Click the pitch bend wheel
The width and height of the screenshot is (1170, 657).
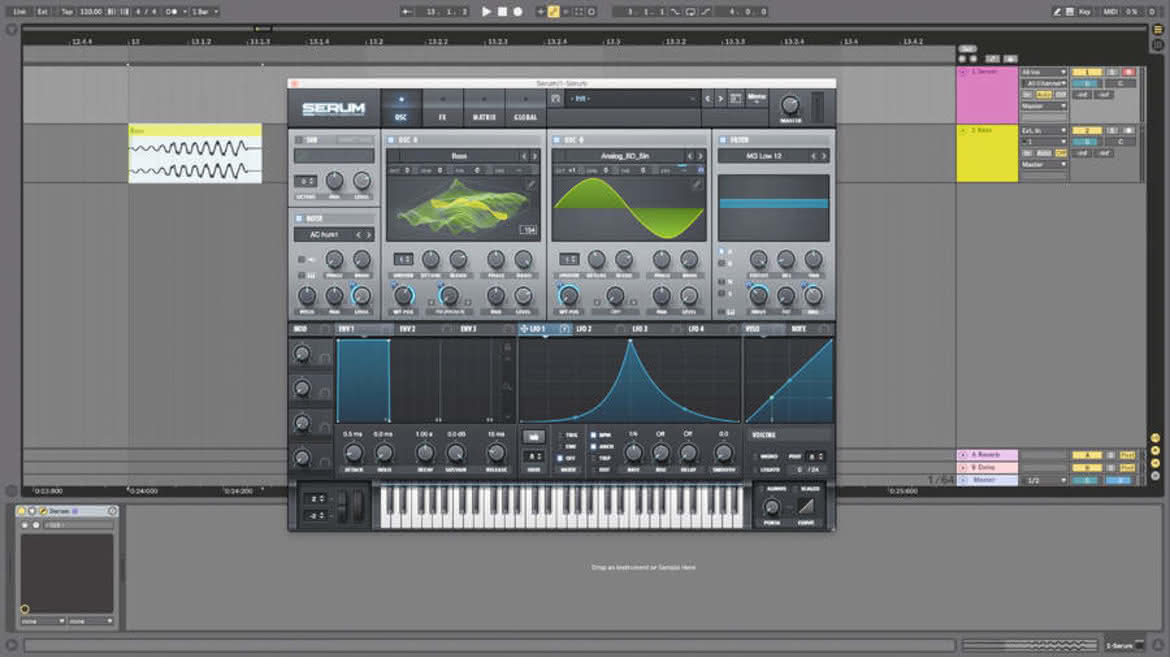click(342, 506)
